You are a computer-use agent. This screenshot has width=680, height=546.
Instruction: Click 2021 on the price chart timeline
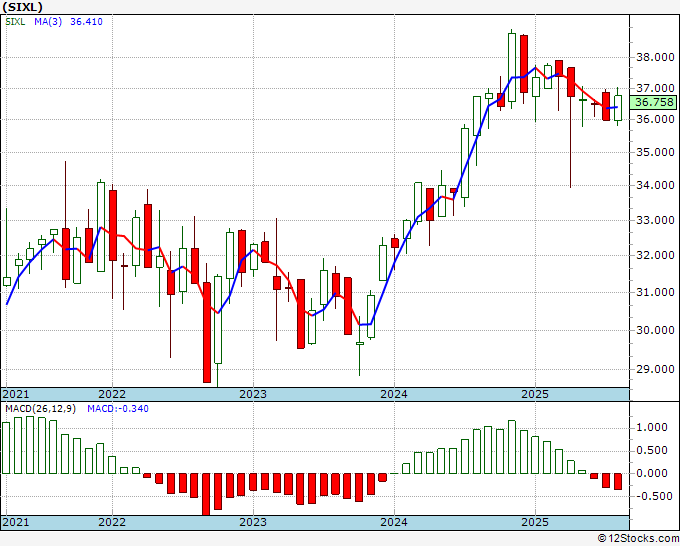click(16, 394)
